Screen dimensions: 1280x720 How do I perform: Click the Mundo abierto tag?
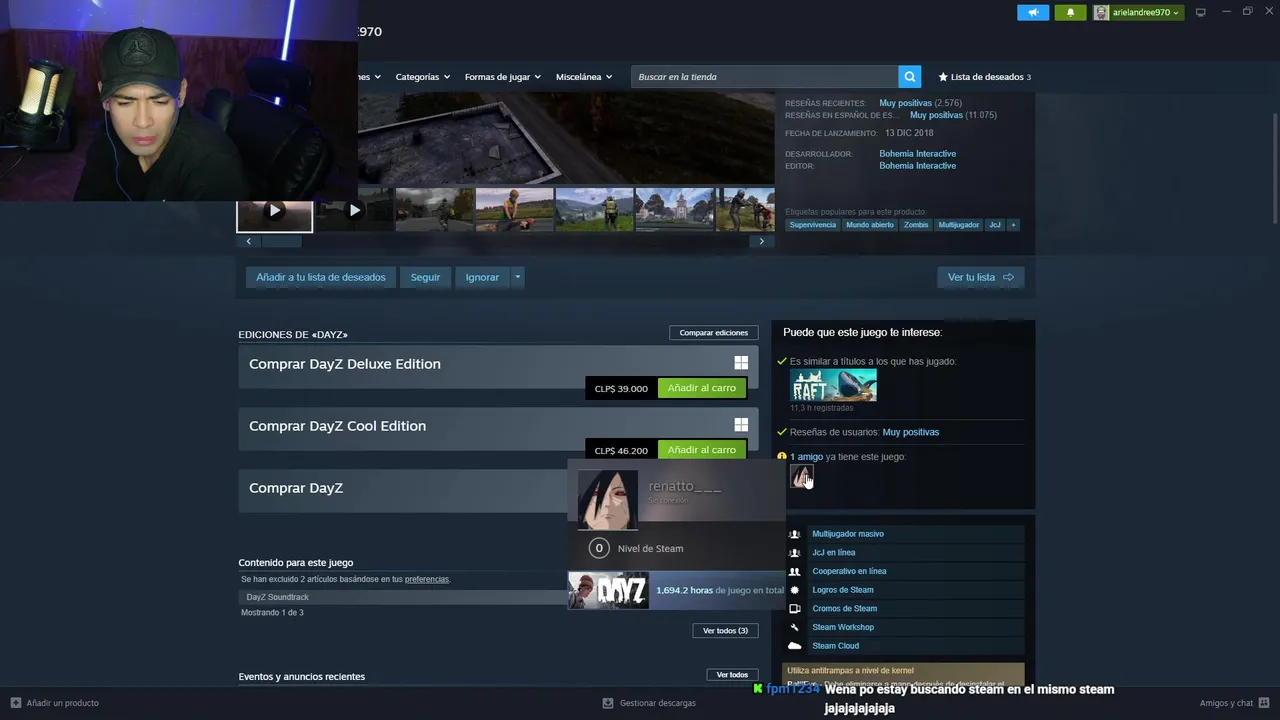[x=870, y=225]
